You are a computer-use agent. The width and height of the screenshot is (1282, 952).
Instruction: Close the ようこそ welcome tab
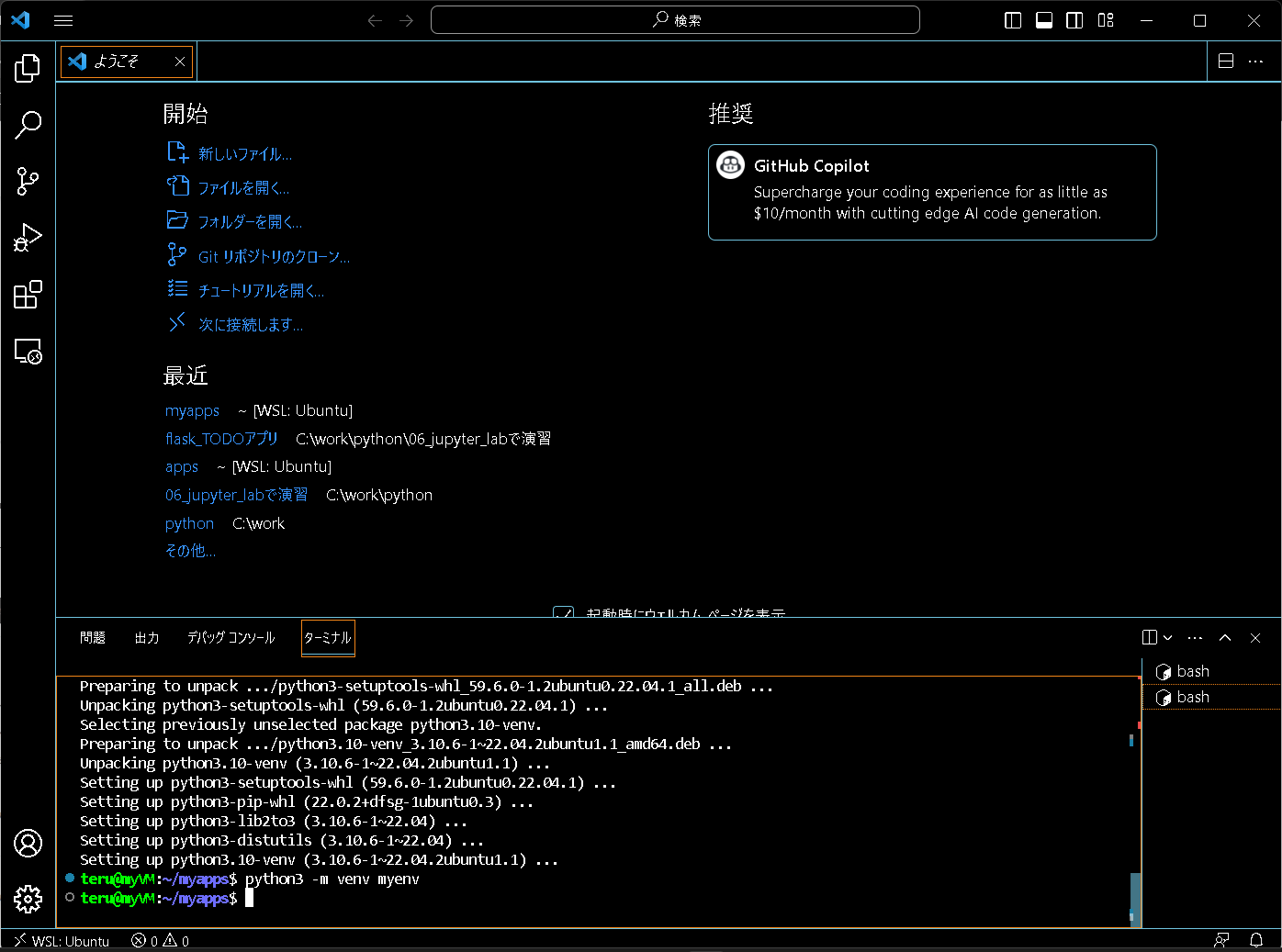[180, 62]
